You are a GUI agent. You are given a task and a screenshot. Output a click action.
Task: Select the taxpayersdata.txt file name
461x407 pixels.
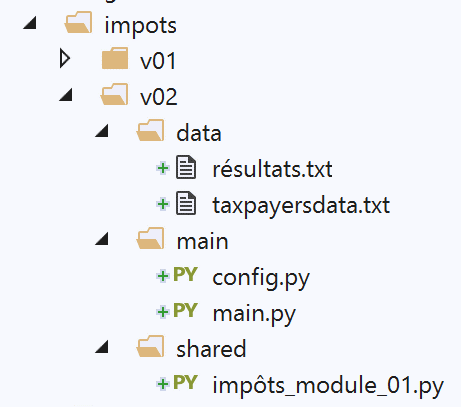coord(301,206)
